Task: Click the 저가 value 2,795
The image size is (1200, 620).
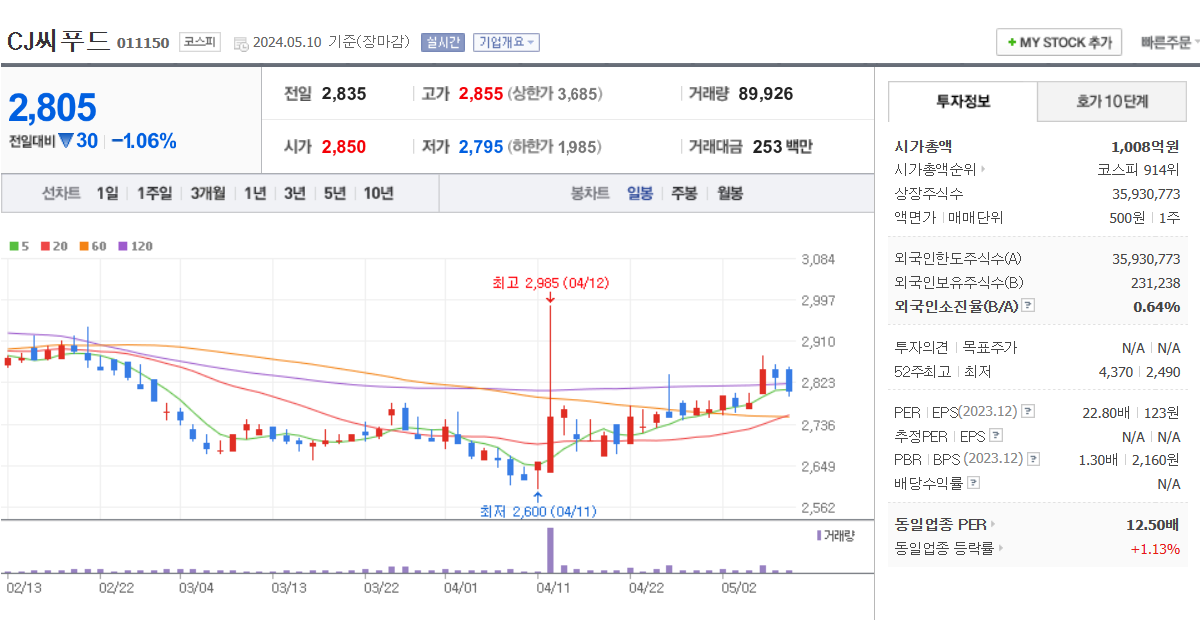Action: click(481, 147)
